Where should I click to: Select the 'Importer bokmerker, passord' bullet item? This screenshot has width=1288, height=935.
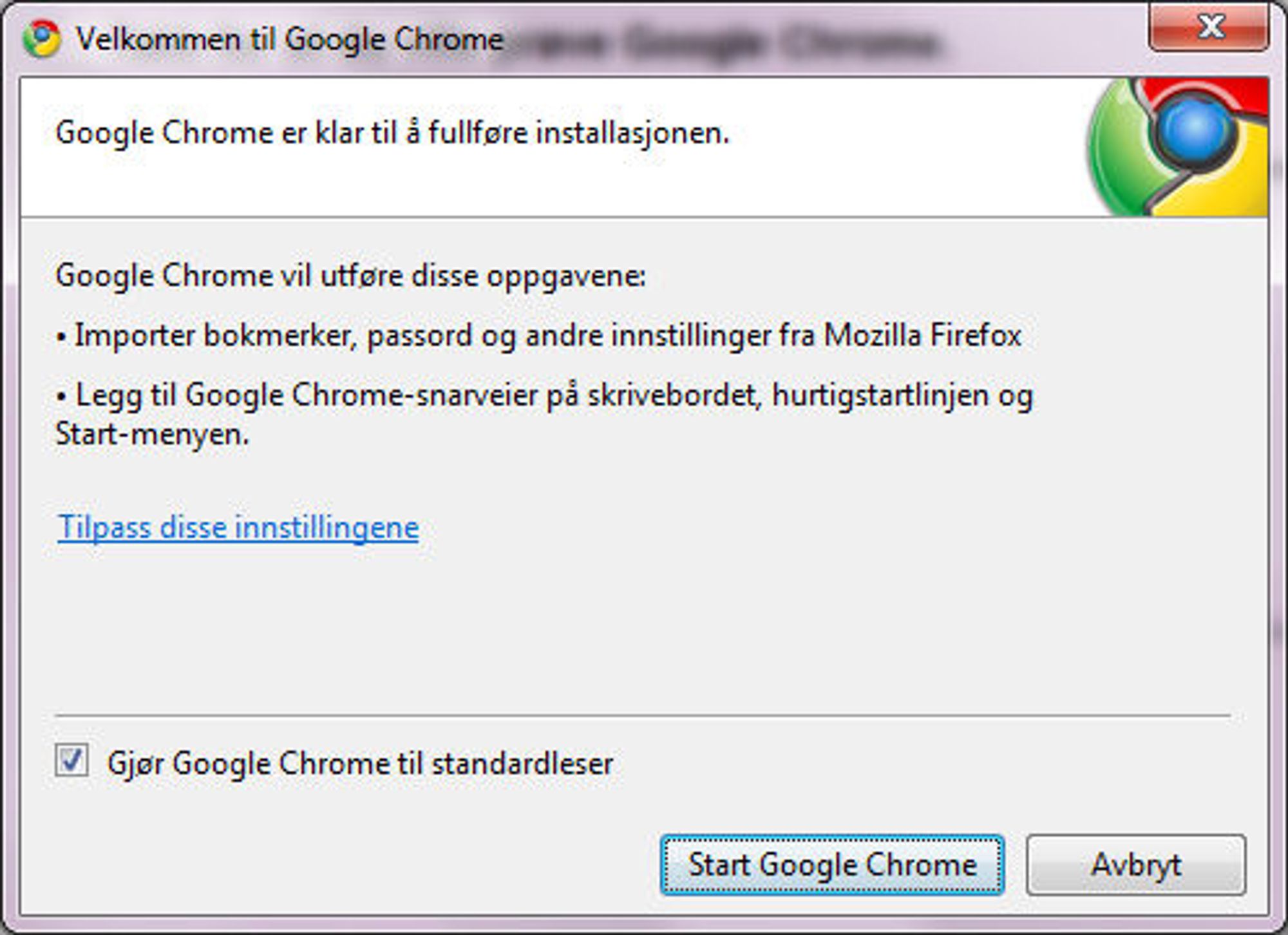click(539, 335)
